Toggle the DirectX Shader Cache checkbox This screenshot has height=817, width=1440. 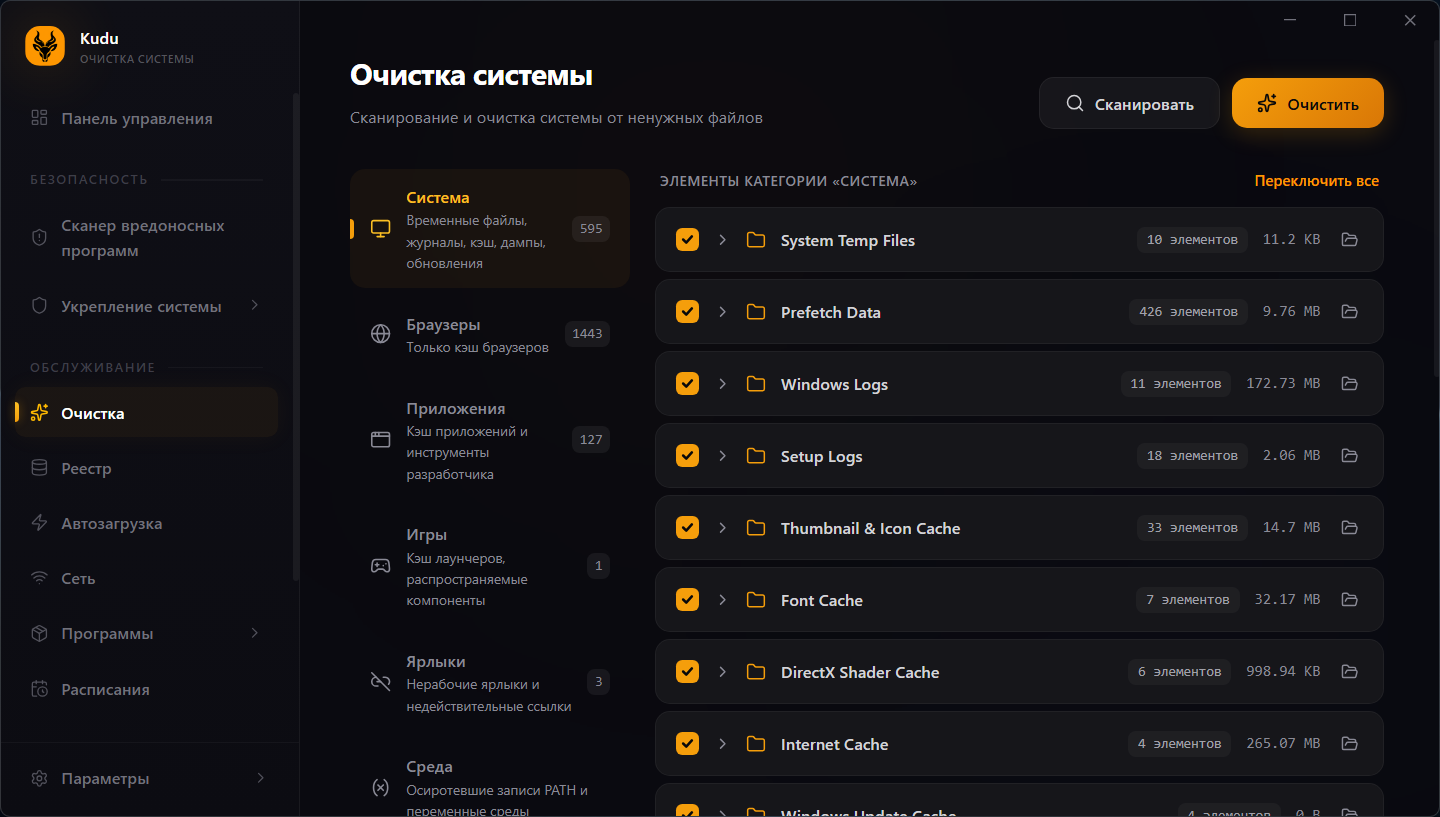coord(687,672)
